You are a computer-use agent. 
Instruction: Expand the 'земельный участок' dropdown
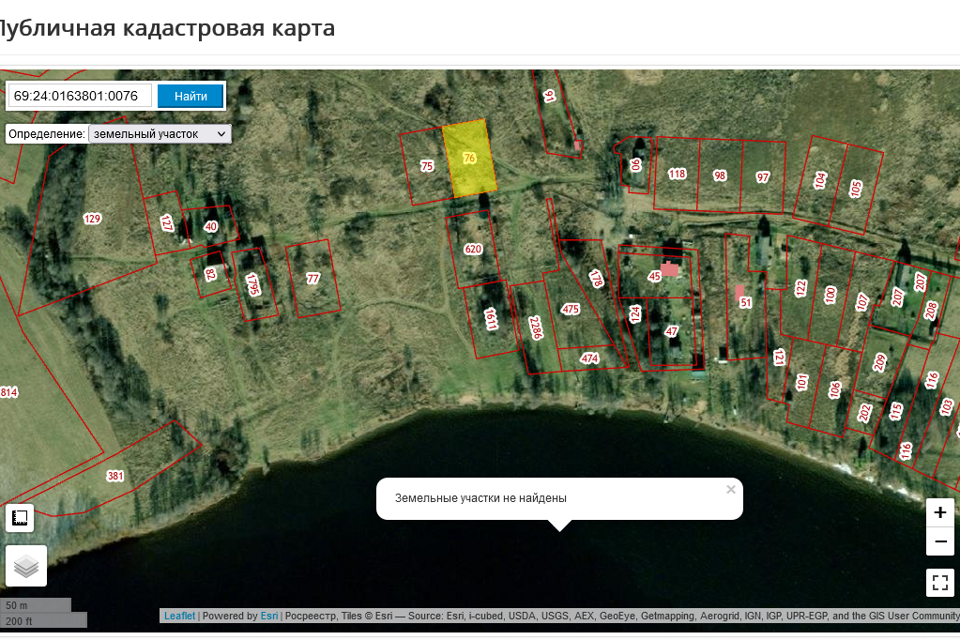click(x=159, y=133)
